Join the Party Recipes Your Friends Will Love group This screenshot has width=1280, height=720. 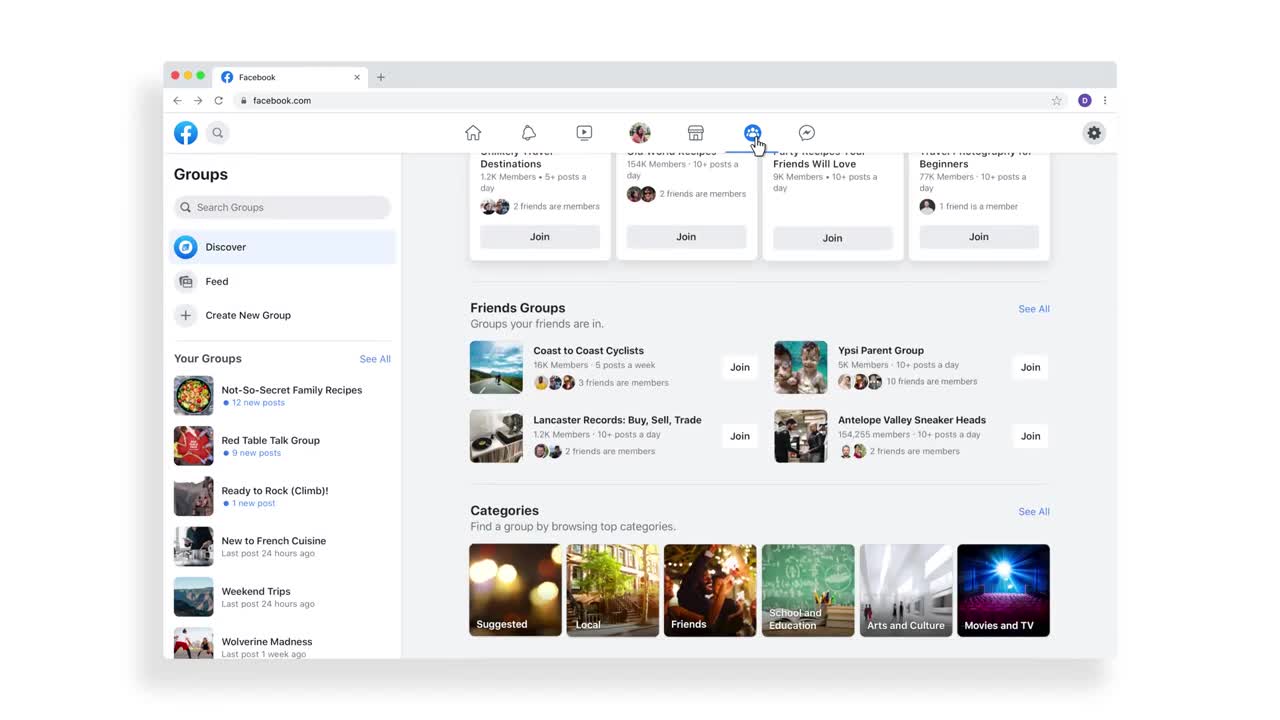click(x=832, y=238)
